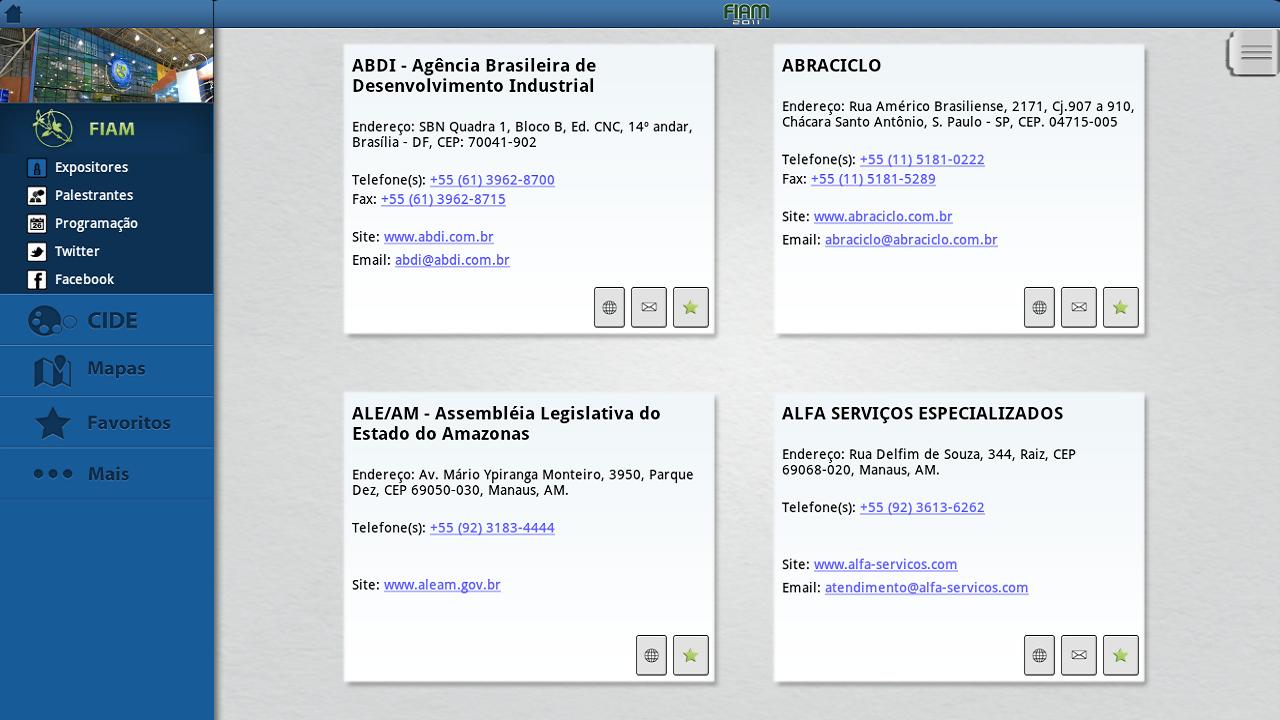Star ALE/AM as a favorite
The height and width of the screenshot is (720, 1280).
click(x=690, y=655)
